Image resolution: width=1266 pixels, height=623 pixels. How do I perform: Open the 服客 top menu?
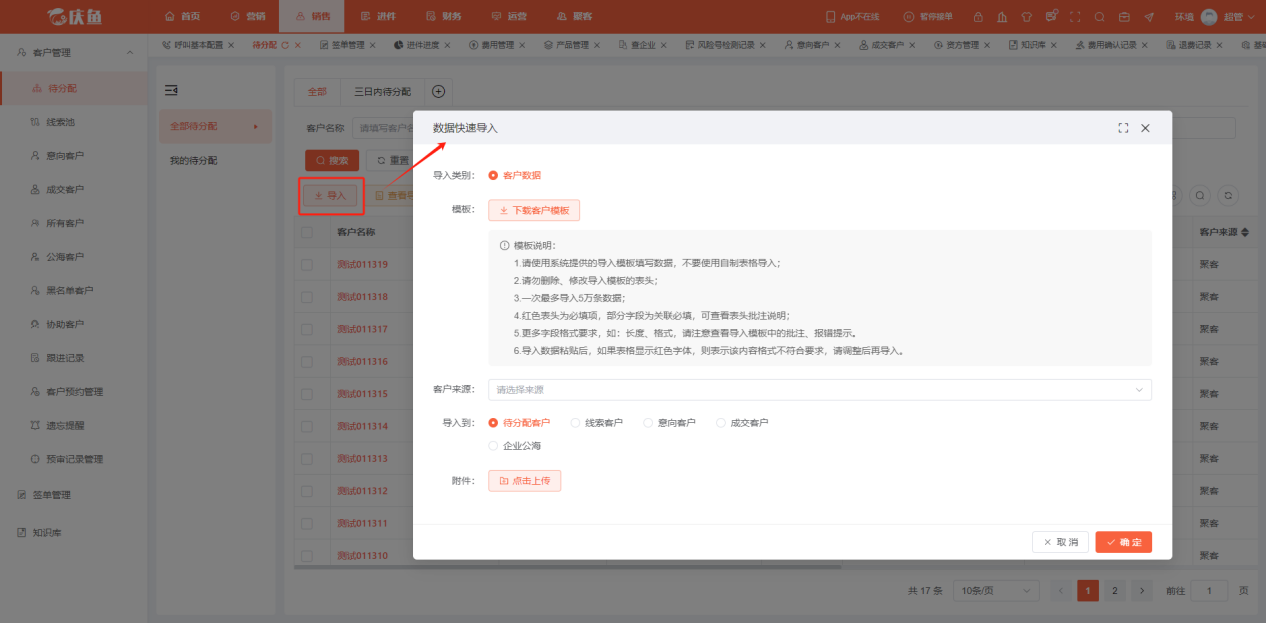(x=575, y=16)
